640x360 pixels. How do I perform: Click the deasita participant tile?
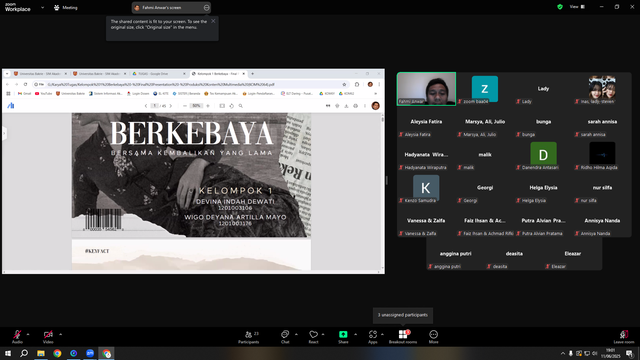tap(514, 254)
